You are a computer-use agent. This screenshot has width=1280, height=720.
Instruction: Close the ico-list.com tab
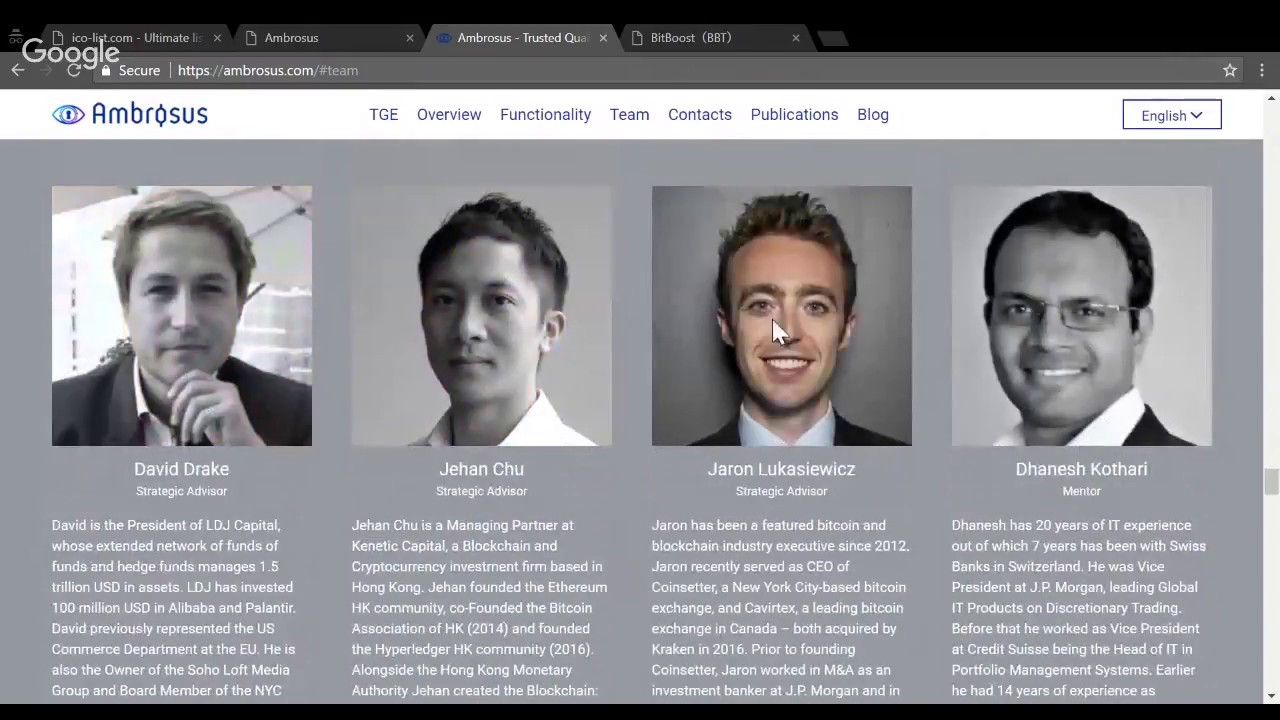[x=217, y=38]
